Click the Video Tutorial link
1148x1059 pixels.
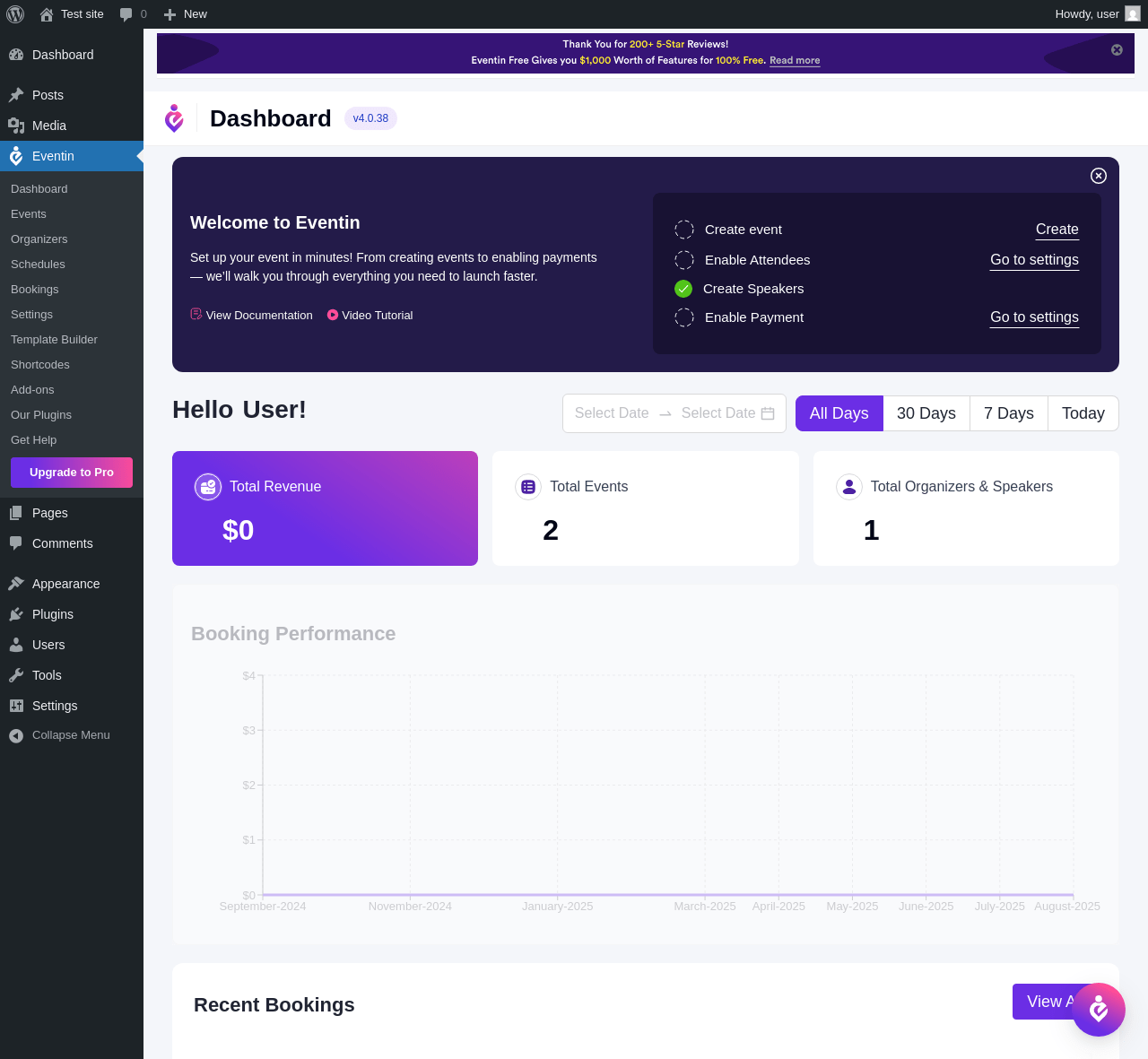pyautogui.click(x=370, y=315)
